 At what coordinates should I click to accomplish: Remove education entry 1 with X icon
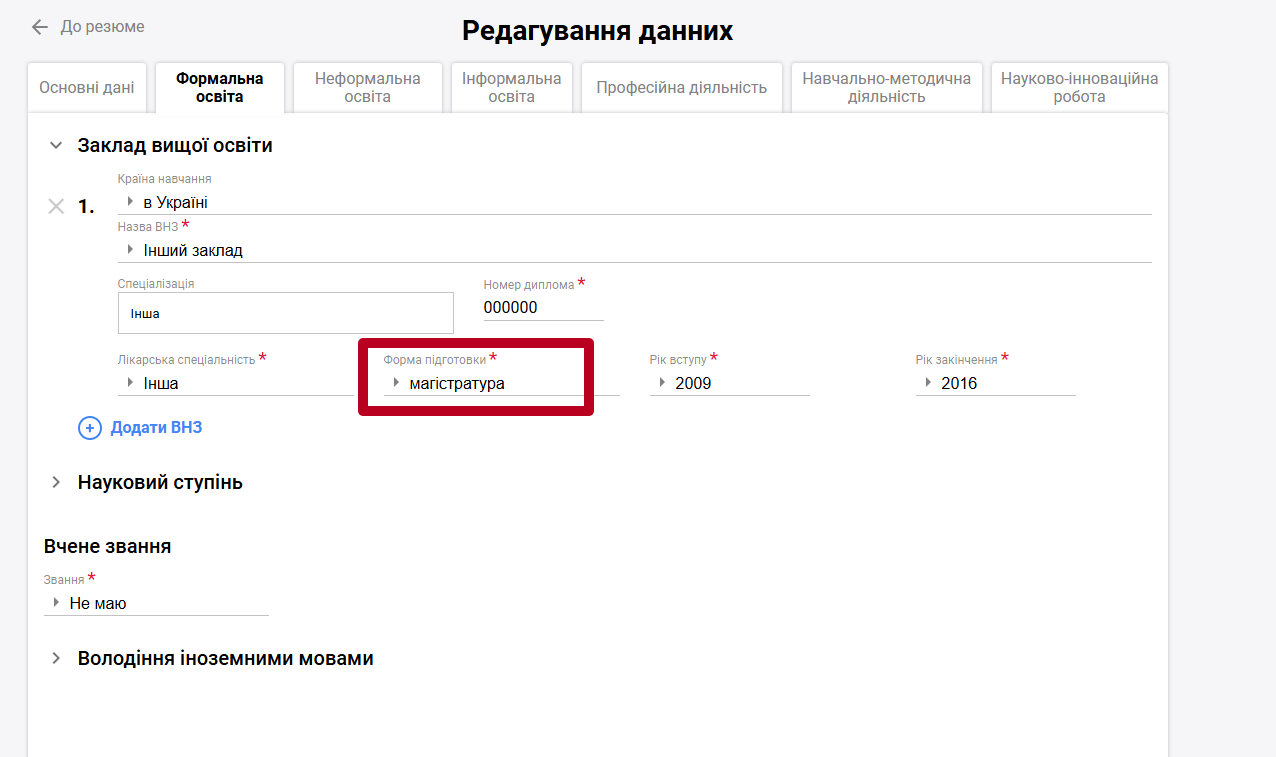[x=57, y=206]
